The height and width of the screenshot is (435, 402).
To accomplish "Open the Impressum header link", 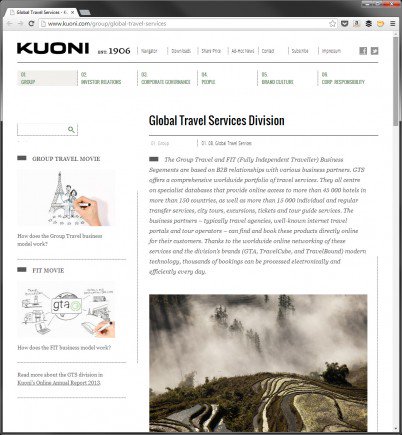I will pyautogui.click(x=331, y=51).
